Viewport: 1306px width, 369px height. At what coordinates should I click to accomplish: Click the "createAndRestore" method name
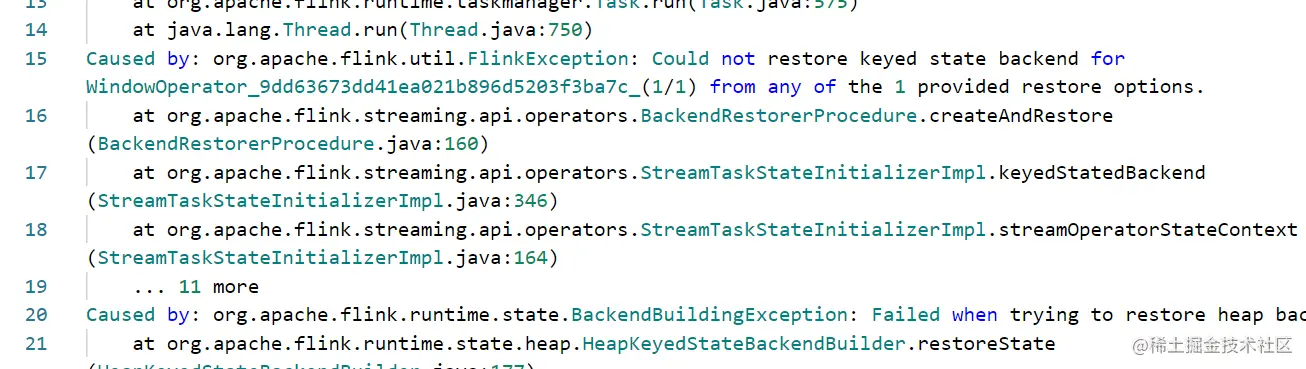(x=1021, y=116)
